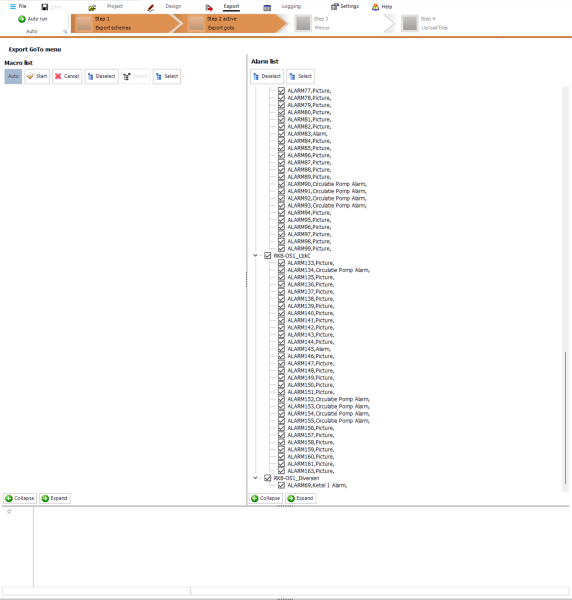Image resolution: width=572 pixels, height=600 pixels.
Task: Click the greyed Delete icon in Macro list
Action: tap(127, 76)
